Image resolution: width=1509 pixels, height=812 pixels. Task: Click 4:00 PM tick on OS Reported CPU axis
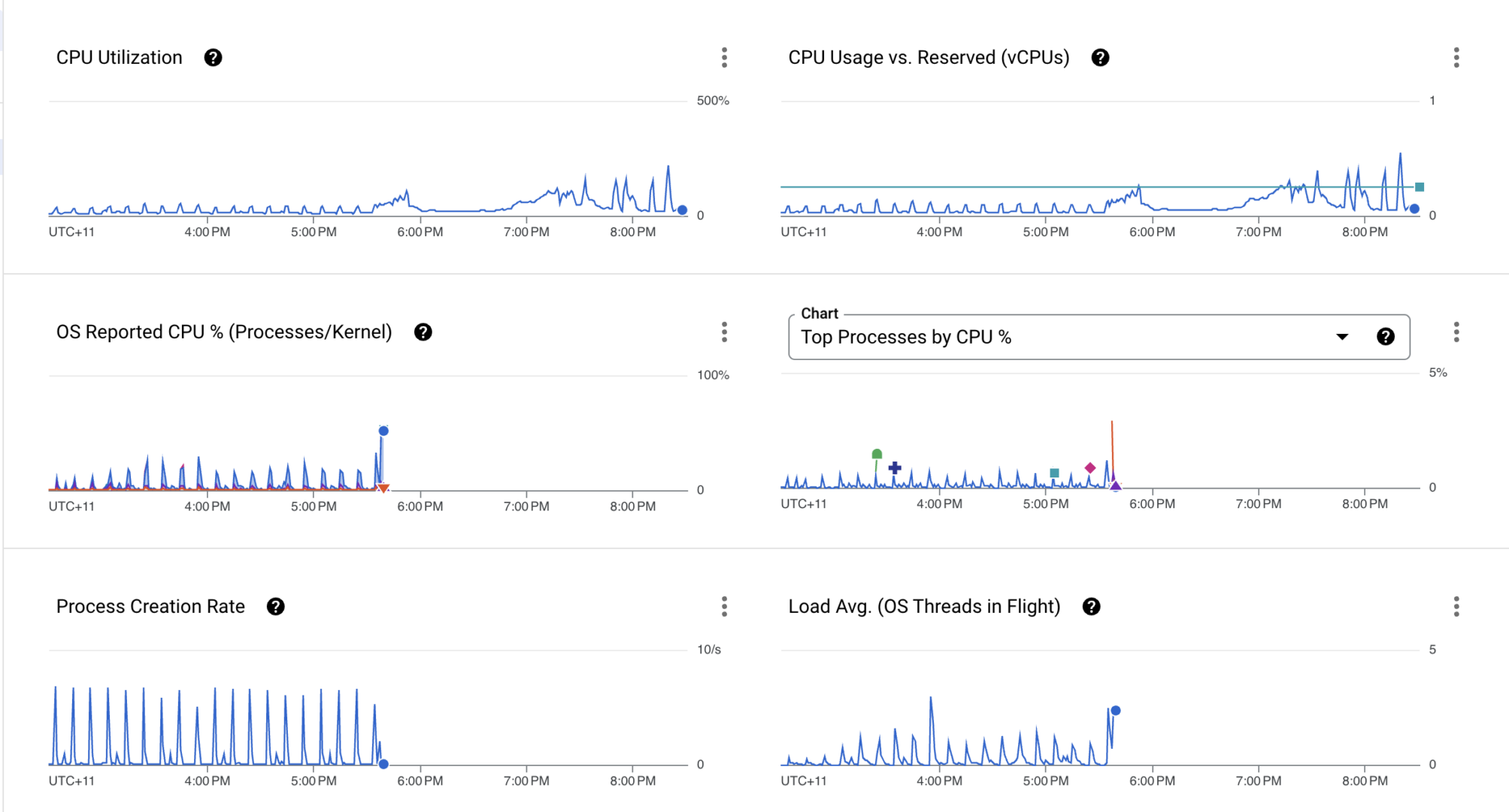coord(208,507)
